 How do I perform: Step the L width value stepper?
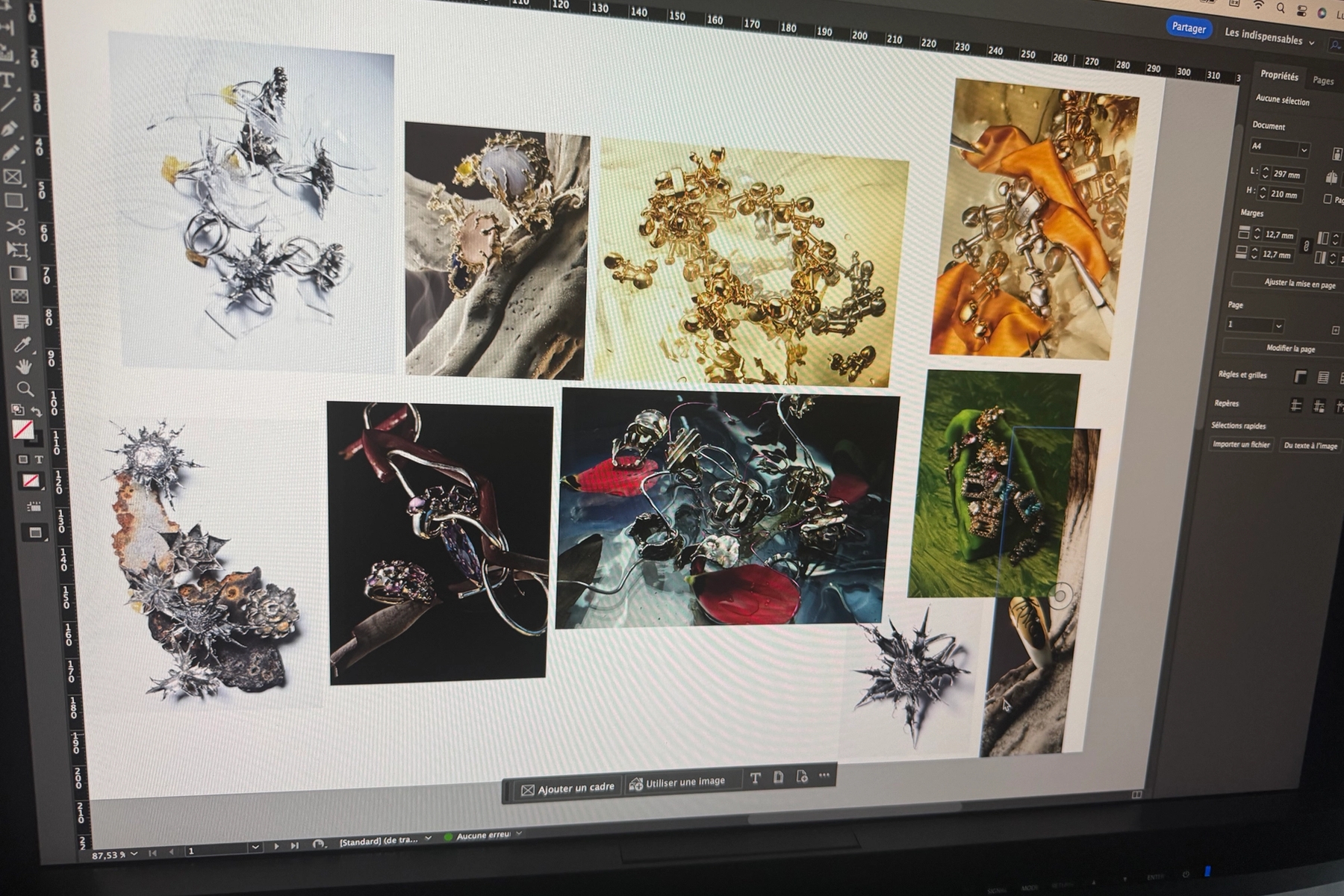1264,172
